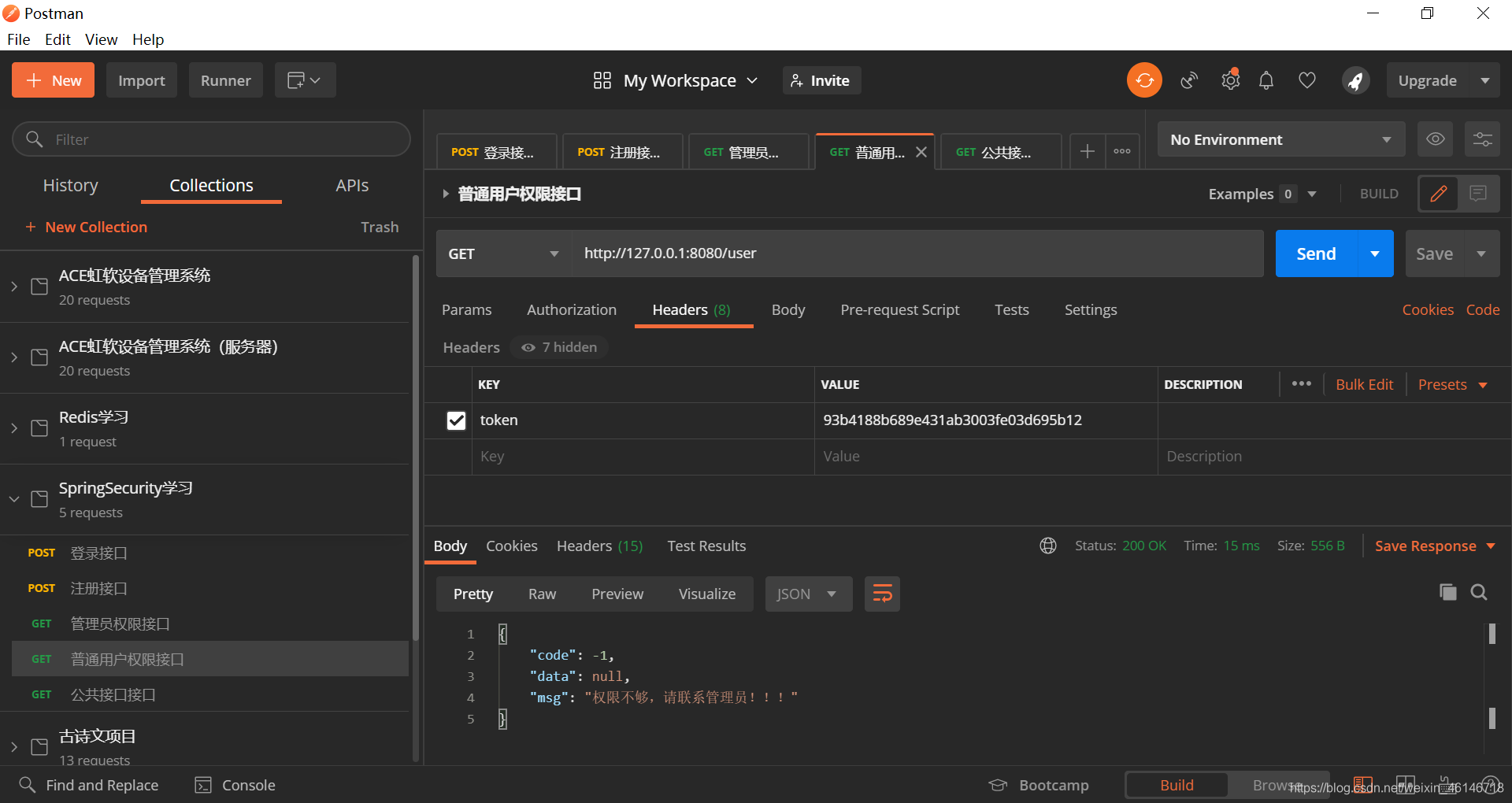Open the Send button dropdown arrow

click(1375, 253)
